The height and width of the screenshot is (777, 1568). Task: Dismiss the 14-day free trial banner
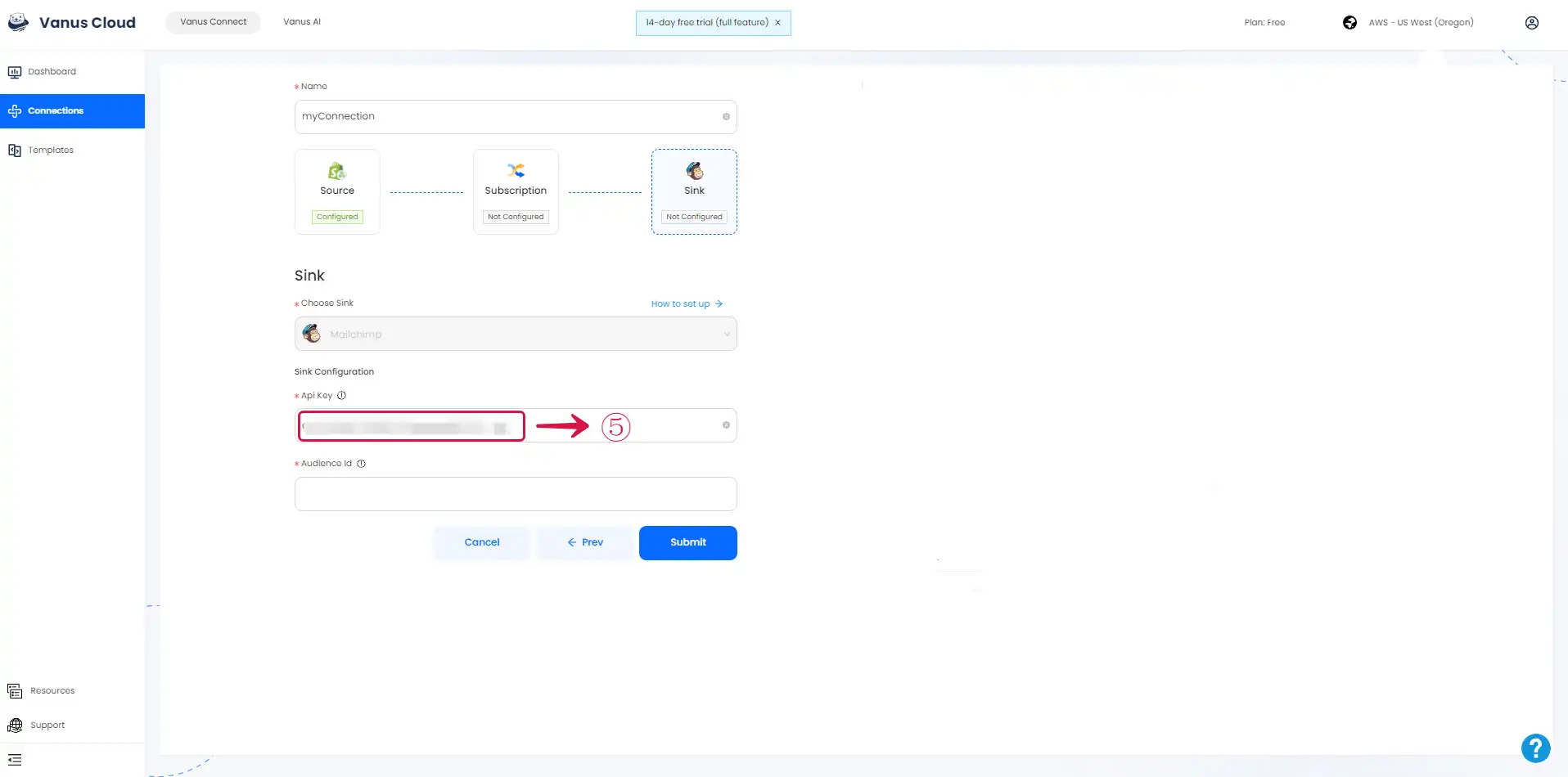[777, 23]
